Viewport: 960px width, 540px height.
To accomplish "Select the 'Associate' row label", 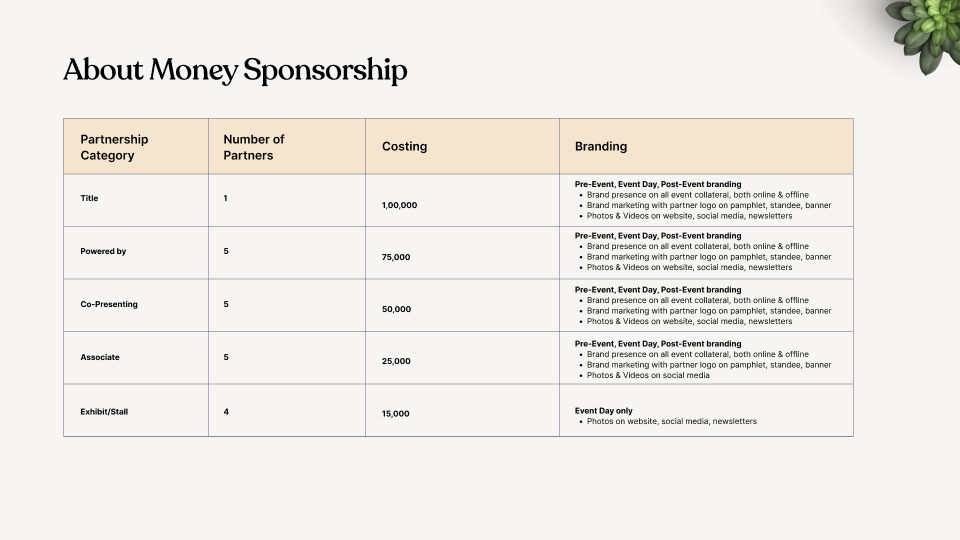I will tap(100, 357).
